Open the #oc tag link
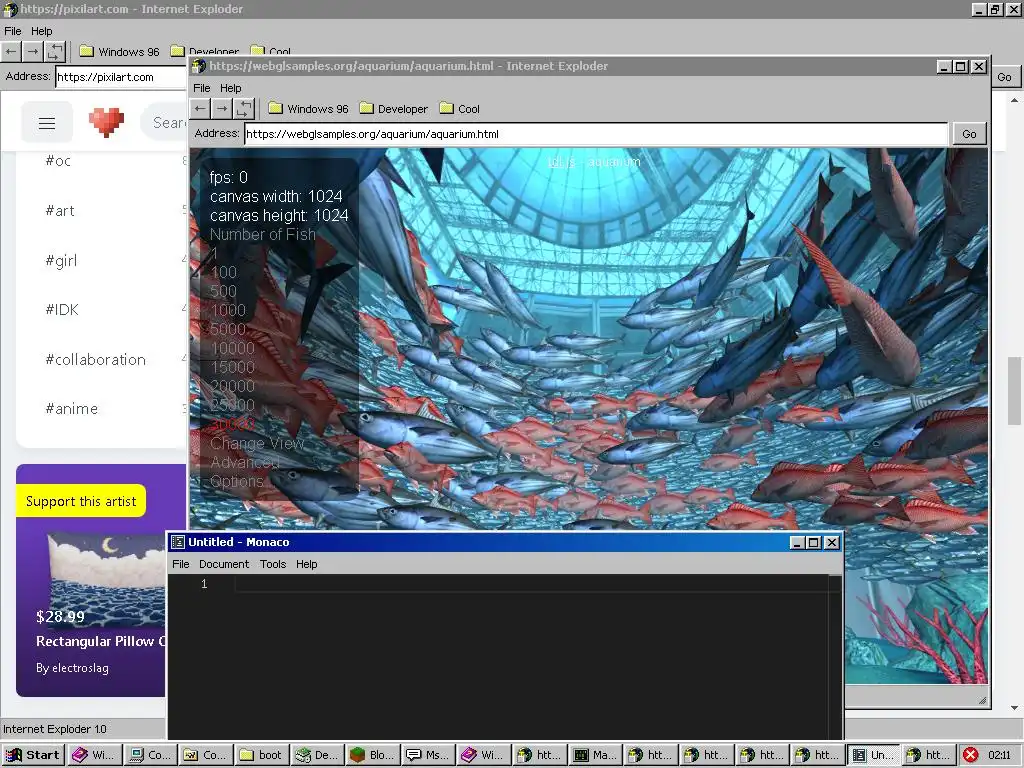Viewport: 1024px width, 768px height. pos(58,161)
